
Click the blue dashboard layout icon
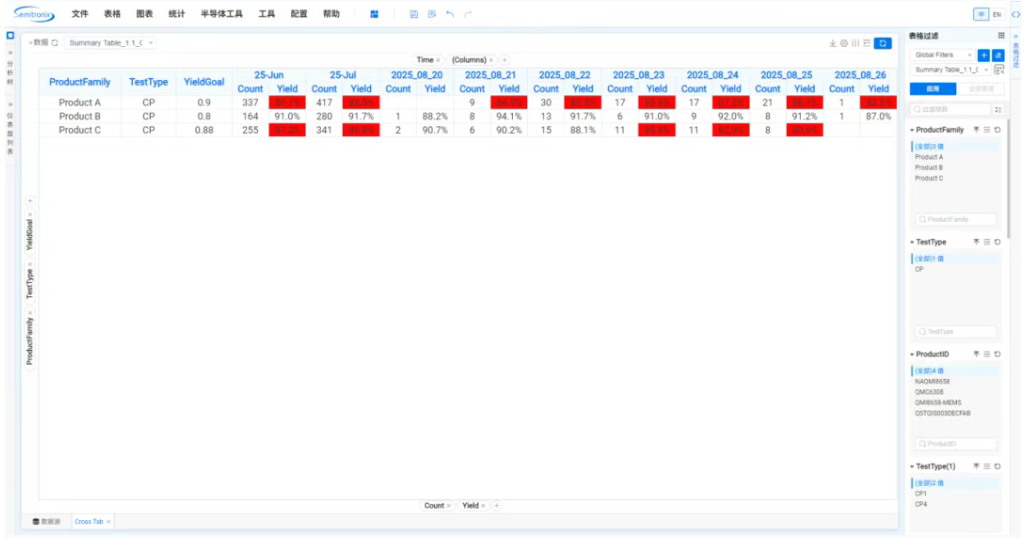tap(374, 14)
